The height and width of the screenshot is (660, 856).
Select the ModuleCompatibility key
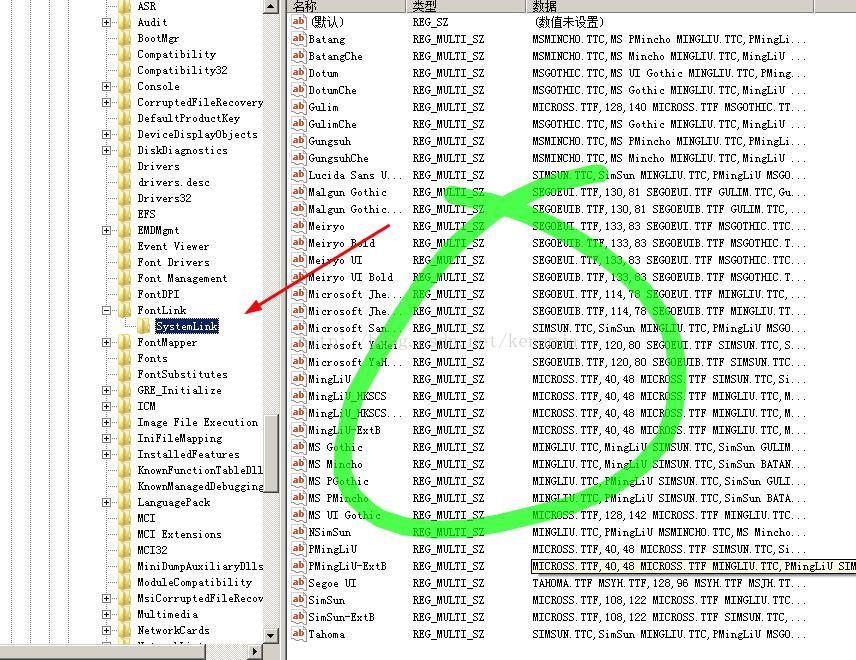(x=195, y=582)
